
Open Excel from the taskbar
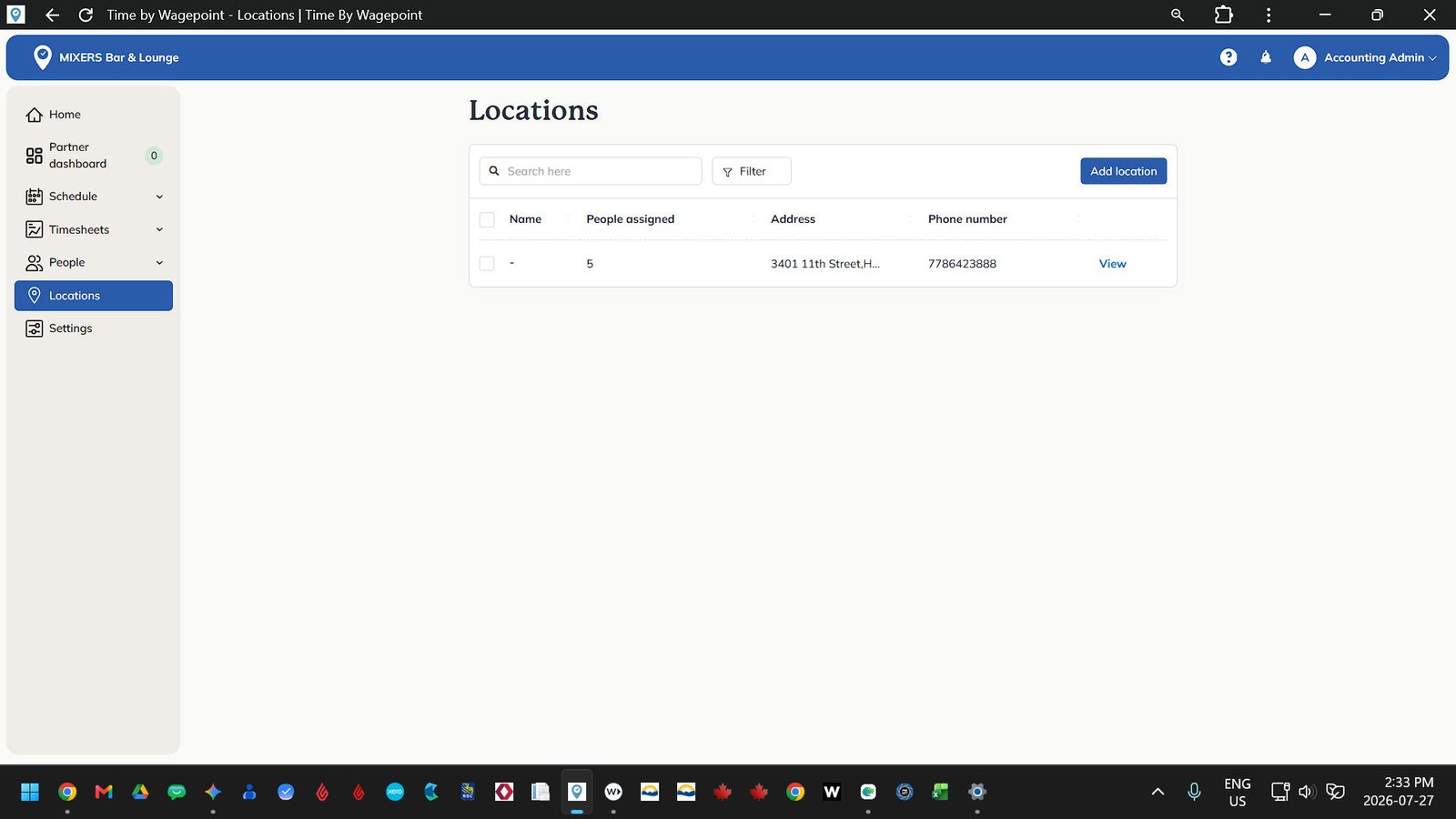[941, 792]
